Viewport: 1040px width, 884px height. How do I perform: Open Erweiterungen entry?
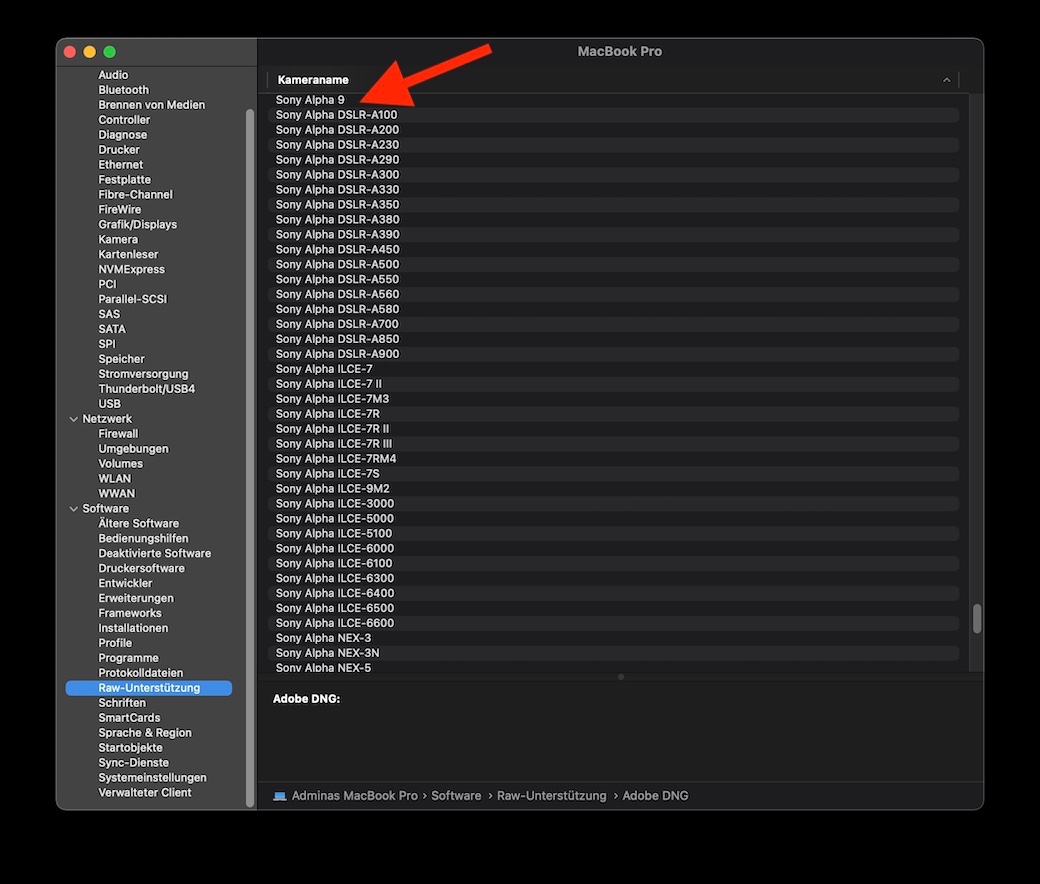click(x=136, y=598)
